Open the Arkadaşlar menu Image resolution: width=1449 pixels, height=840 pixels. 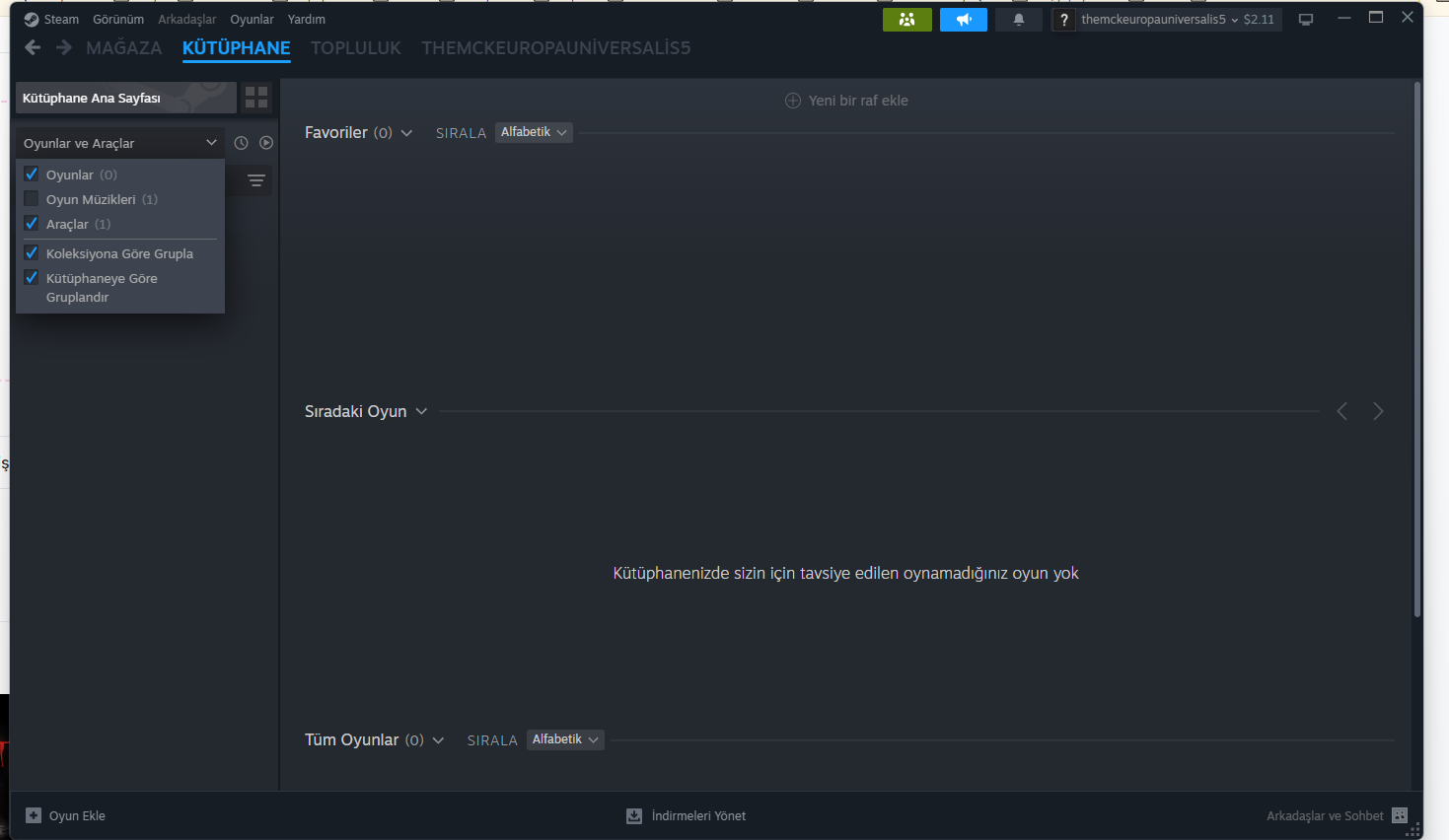pyautogui.click(x=187, y=20)
